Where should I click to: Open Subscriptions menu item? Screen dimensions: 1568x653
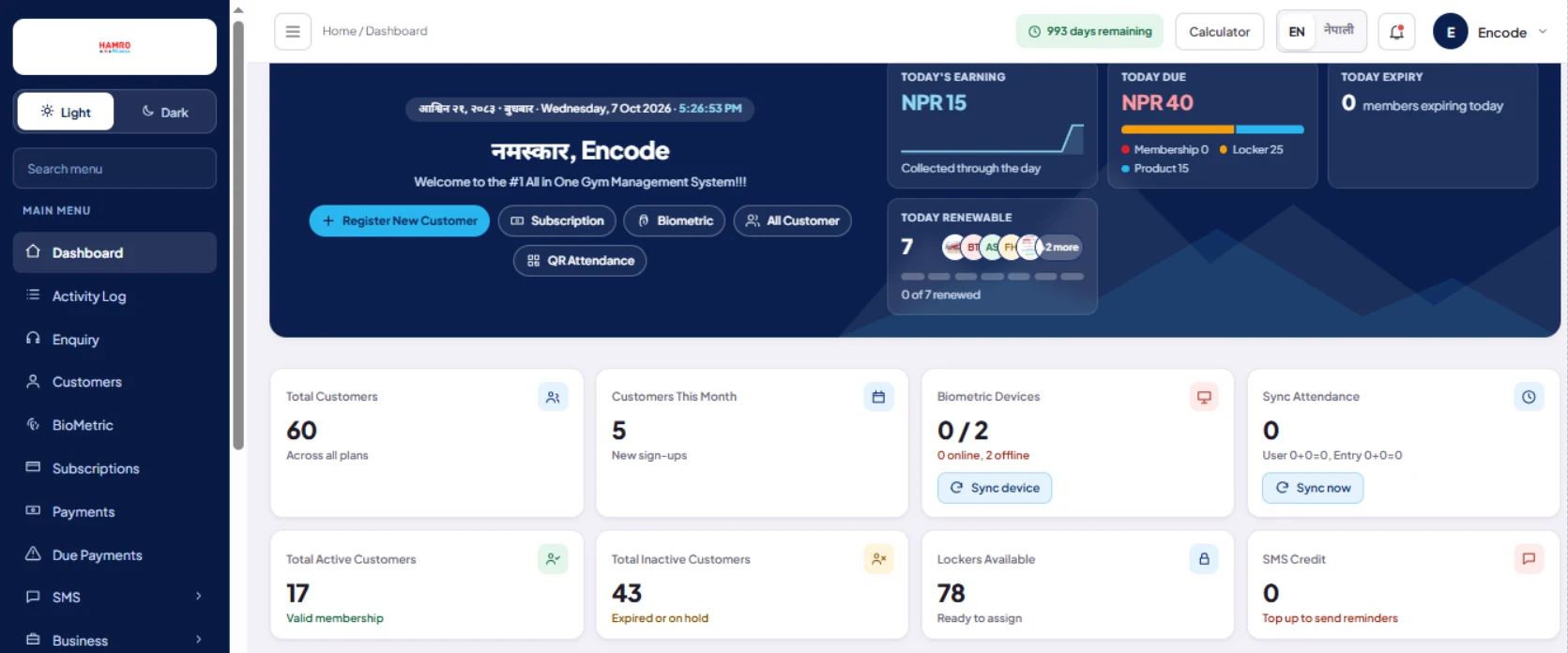coord(114,468)
